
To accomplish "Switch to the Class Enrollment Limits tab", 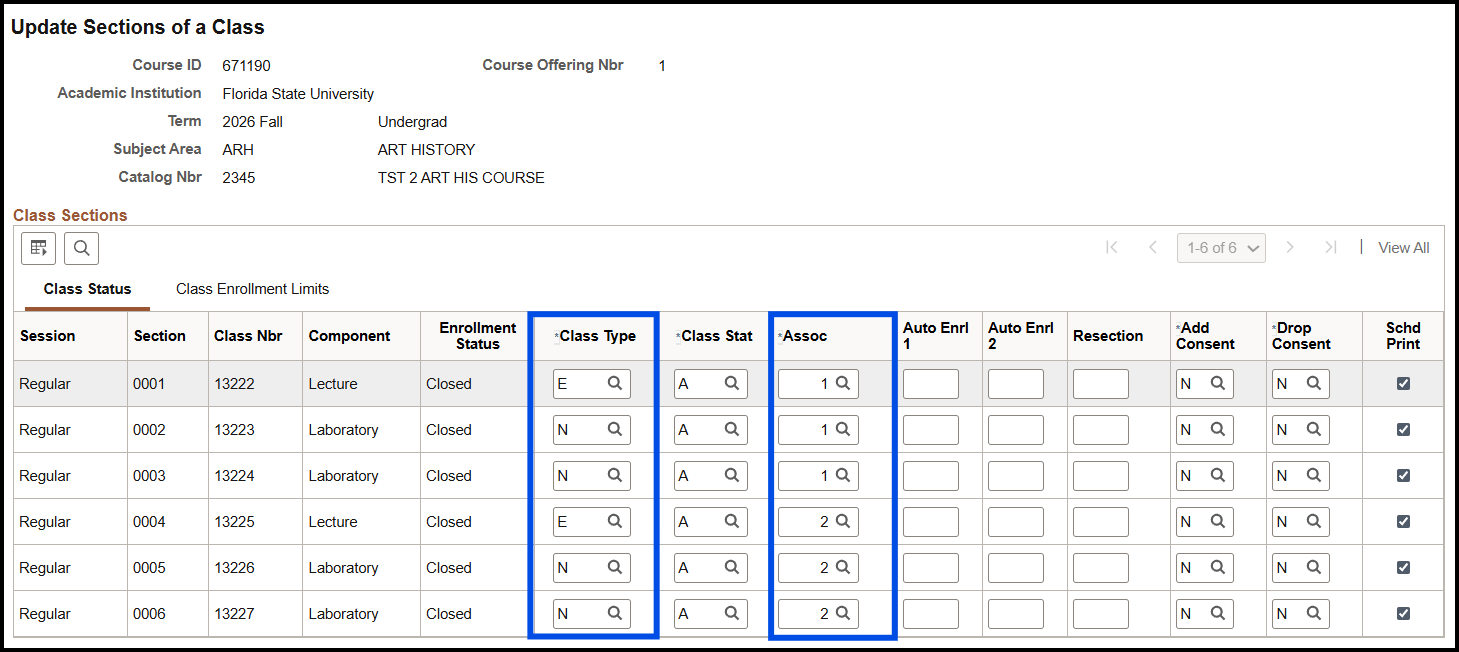I will [252, 288].
